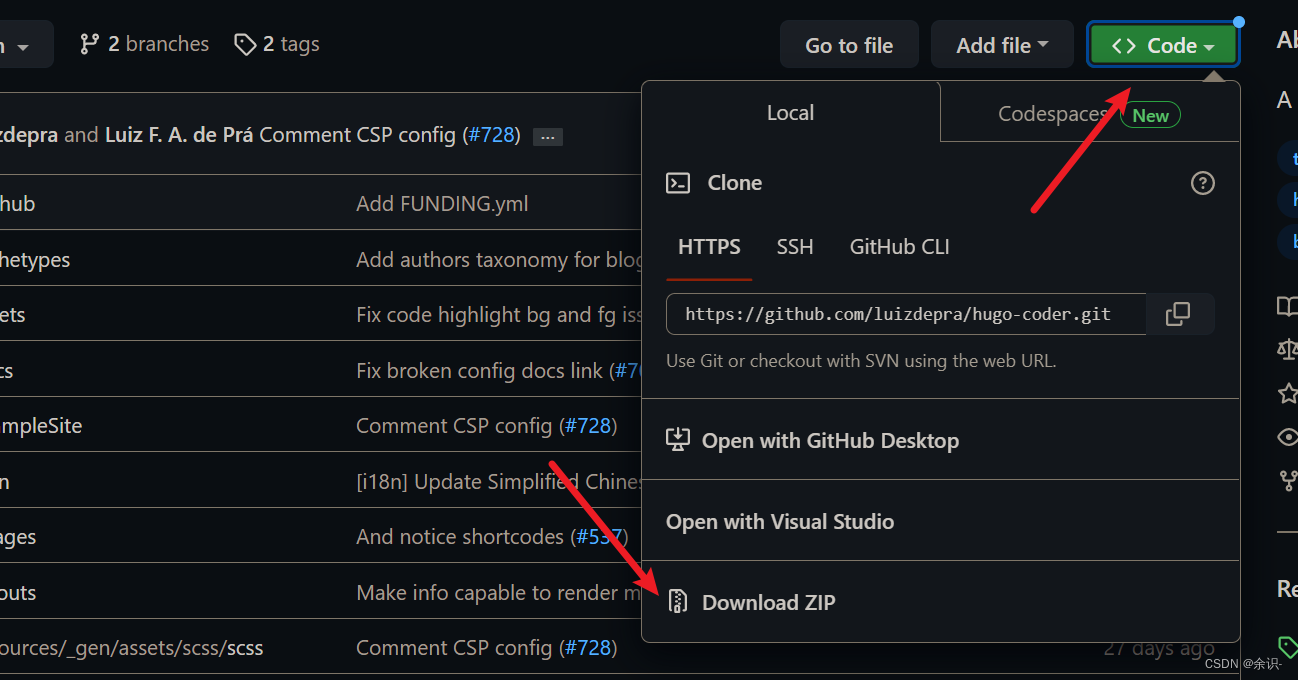Click the tag icon beside 2 tags
The width and height of the screenshot is (1298, 680).
point(245,44)
